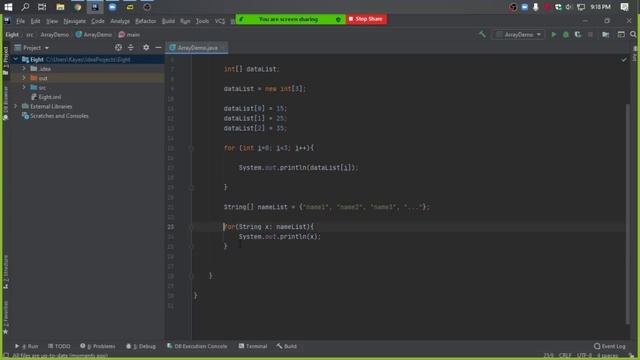This screenshot has height=360, width=640.
Task: Open Search Everywhere magnifier icon
Action: [633, 35]
